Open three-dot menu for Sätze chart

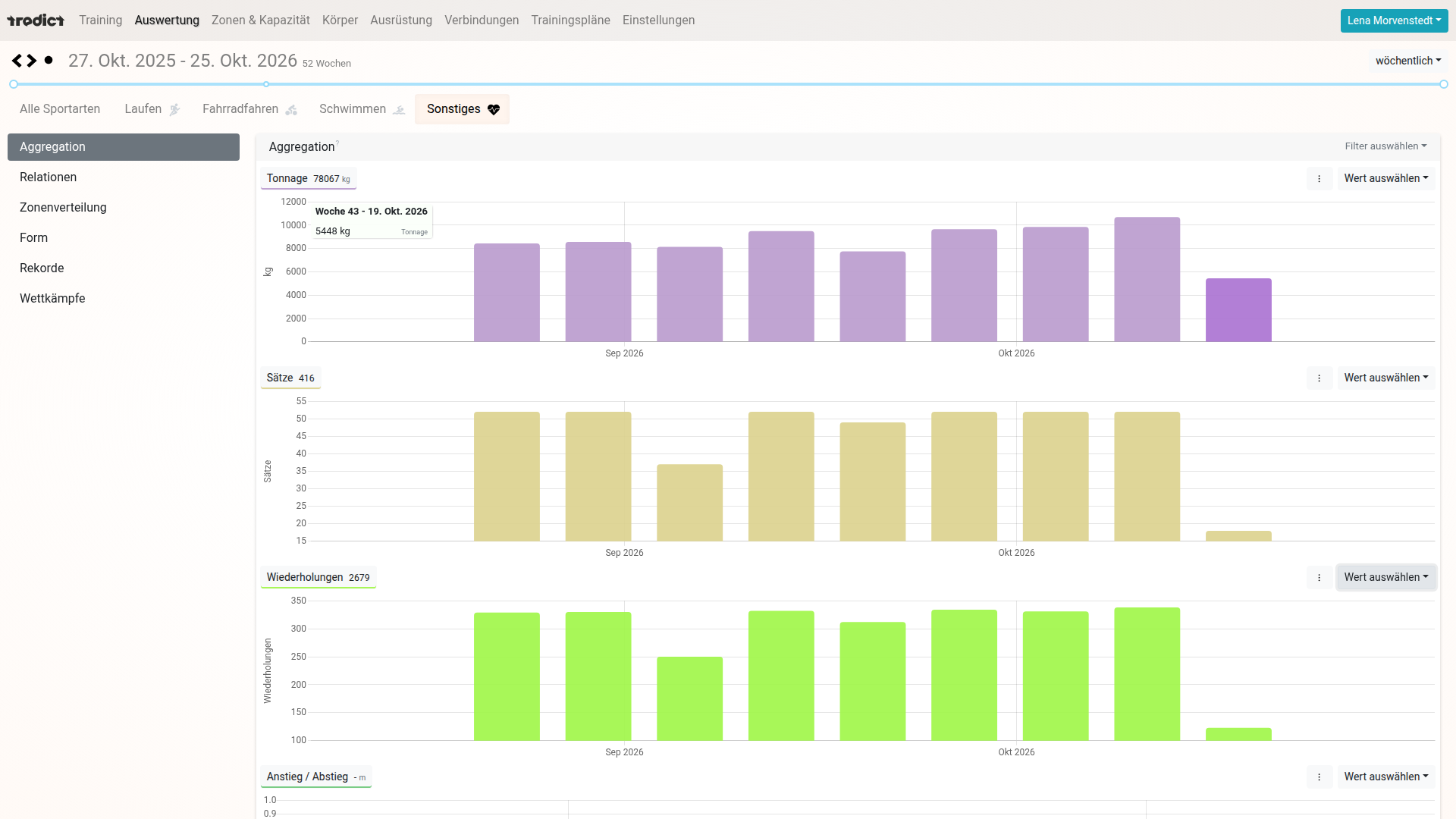pyautogui.click(x=1319, y=378)
